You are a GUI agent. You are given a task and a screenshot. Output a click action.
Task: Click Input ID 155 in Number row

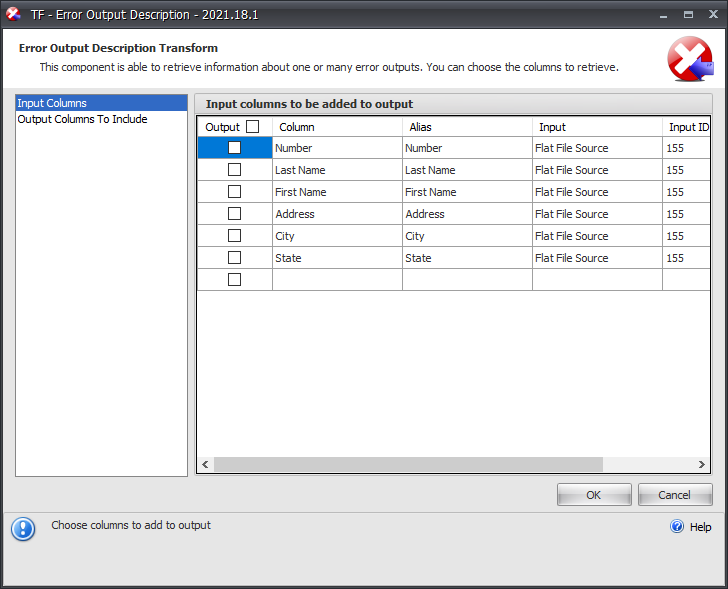click(686, 148)
